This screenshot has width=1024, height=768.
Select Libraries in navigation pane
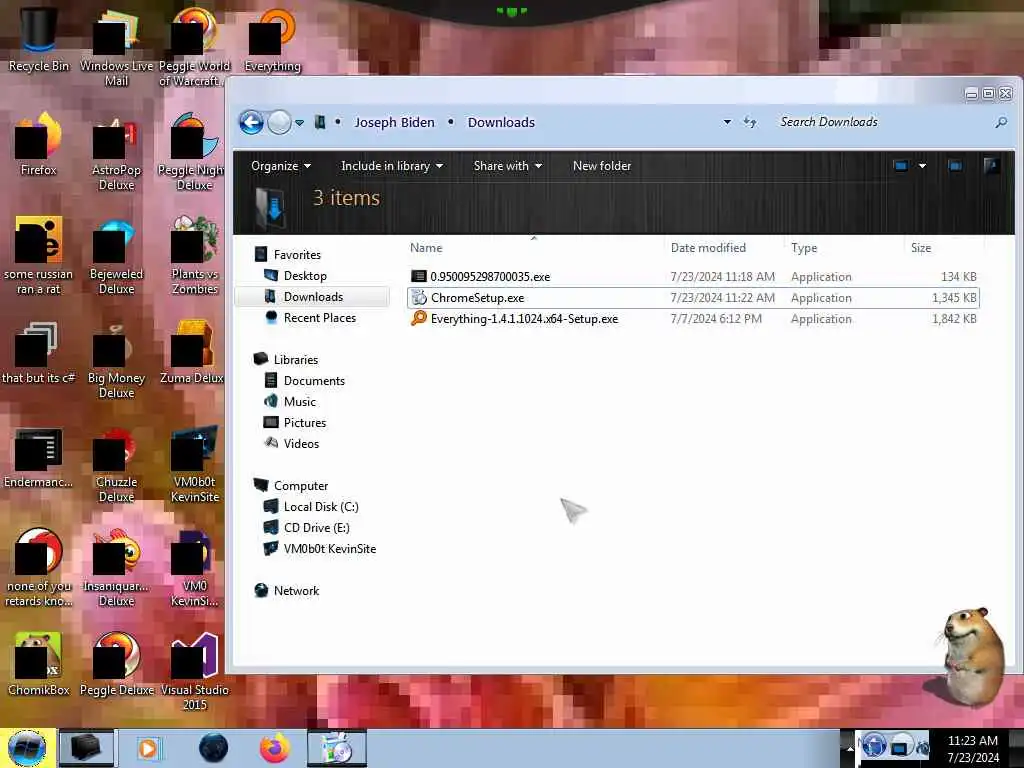[286, 360]
